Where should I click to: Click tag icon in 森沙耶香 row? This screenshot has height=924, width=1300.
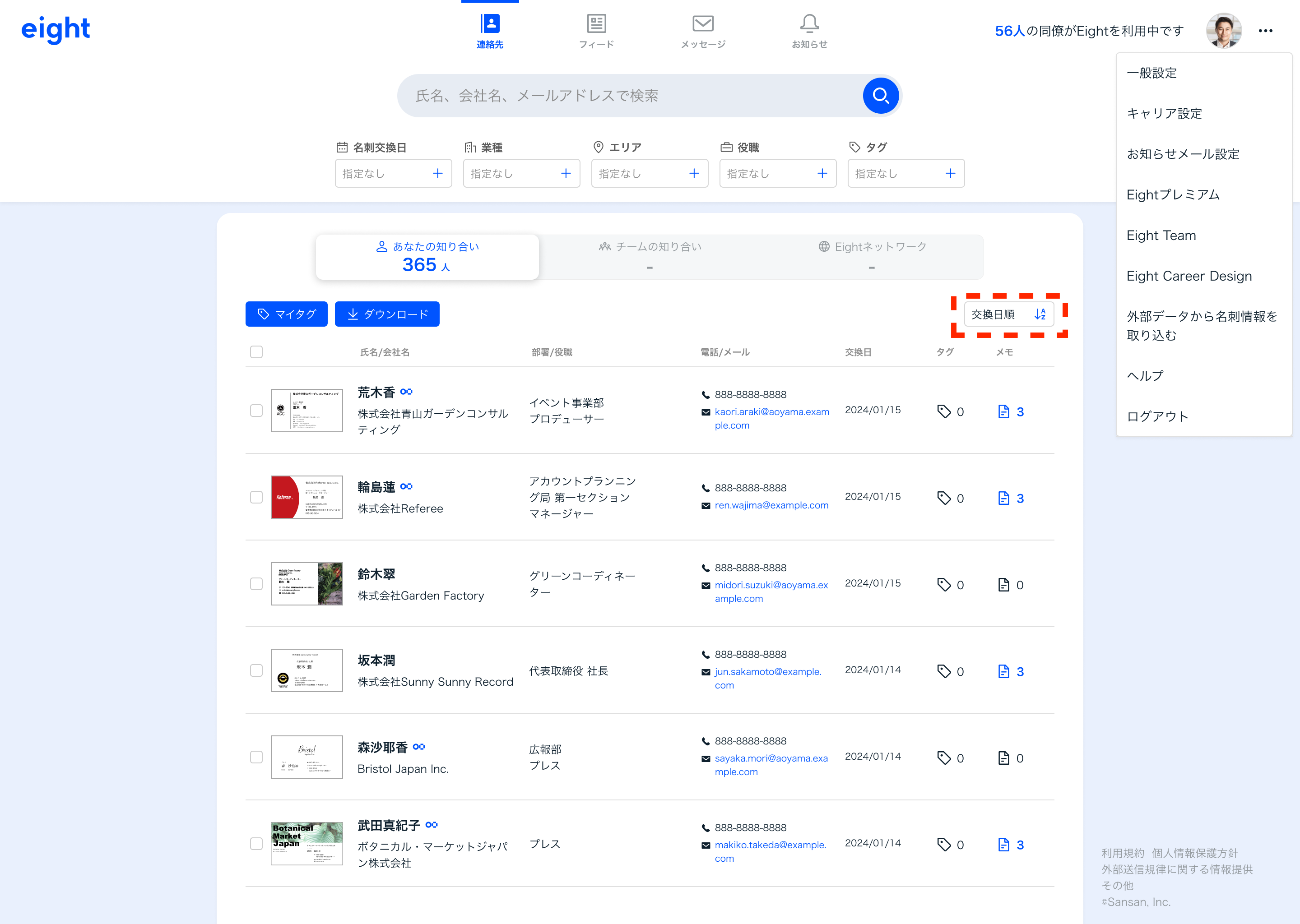point(944,758)
